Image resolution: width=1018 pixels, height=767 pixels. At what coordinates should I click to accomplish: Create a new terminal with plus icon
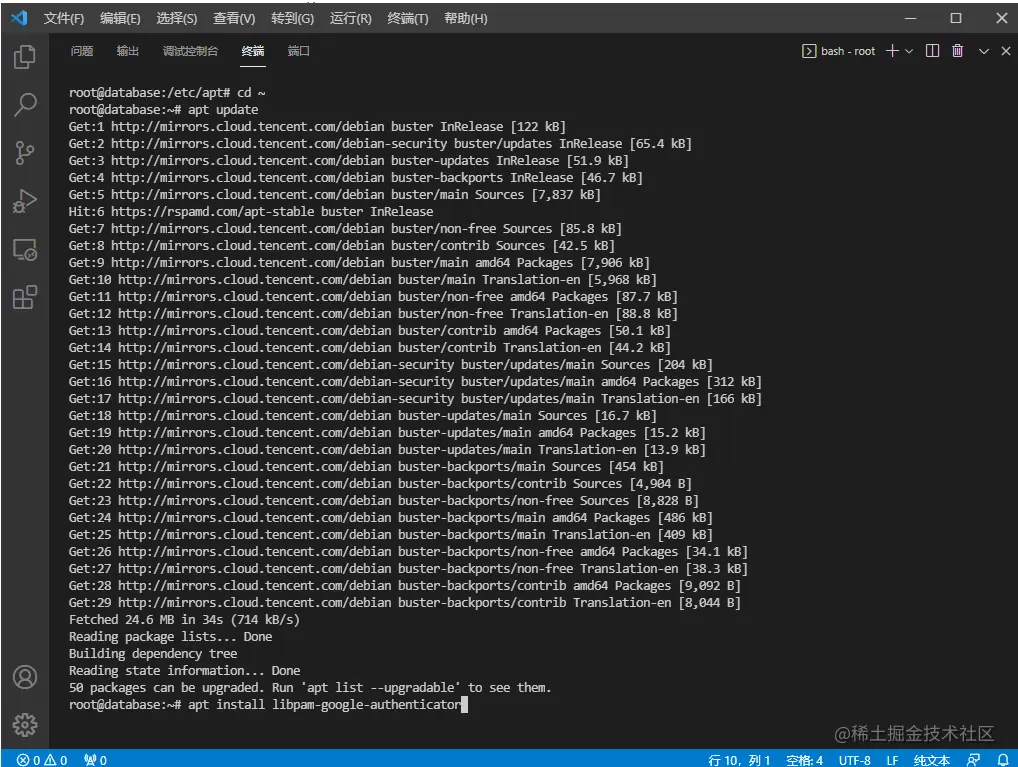893,51
